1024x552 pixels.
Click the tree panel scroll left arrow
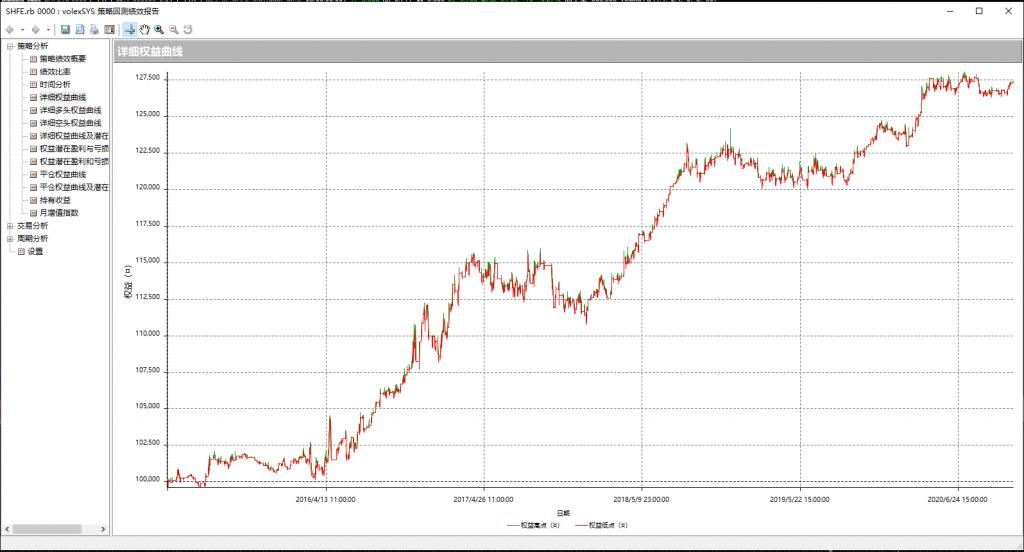click(x=7, y=529)
